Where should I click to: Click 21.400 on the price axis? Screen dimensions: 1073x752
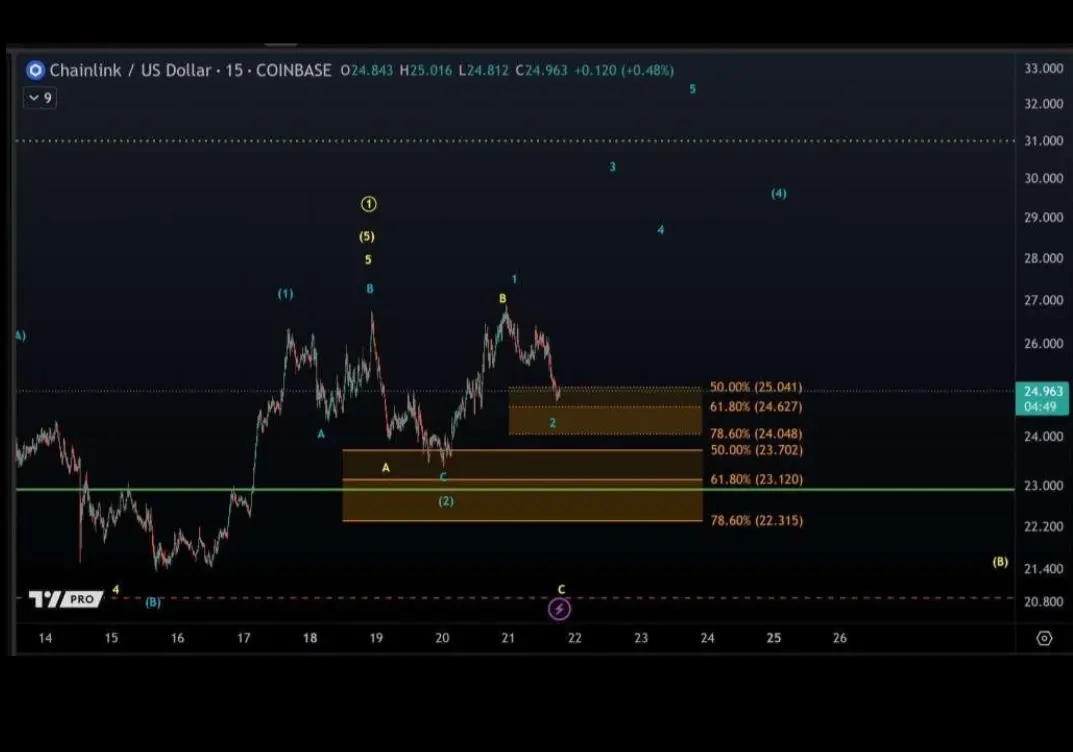[x=1044, y=569]
